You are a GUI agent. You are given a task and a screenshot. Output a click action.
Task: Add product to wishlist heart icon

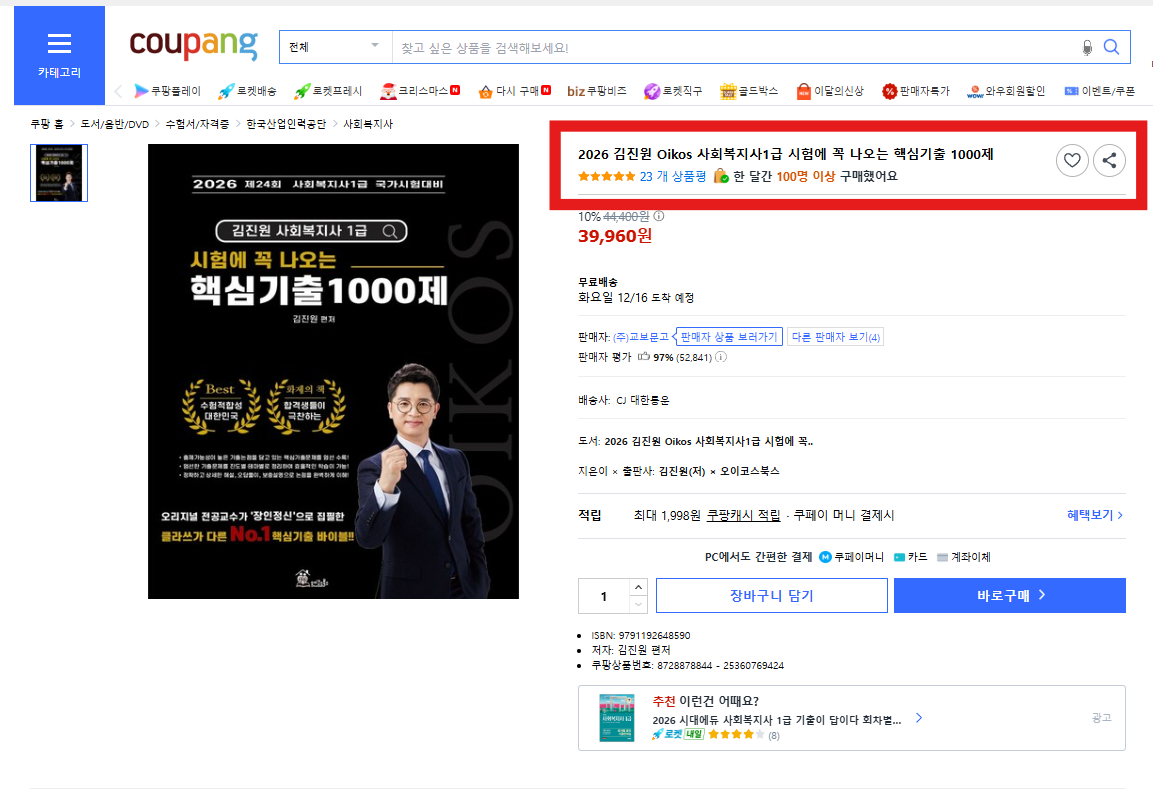(1072, 160)
